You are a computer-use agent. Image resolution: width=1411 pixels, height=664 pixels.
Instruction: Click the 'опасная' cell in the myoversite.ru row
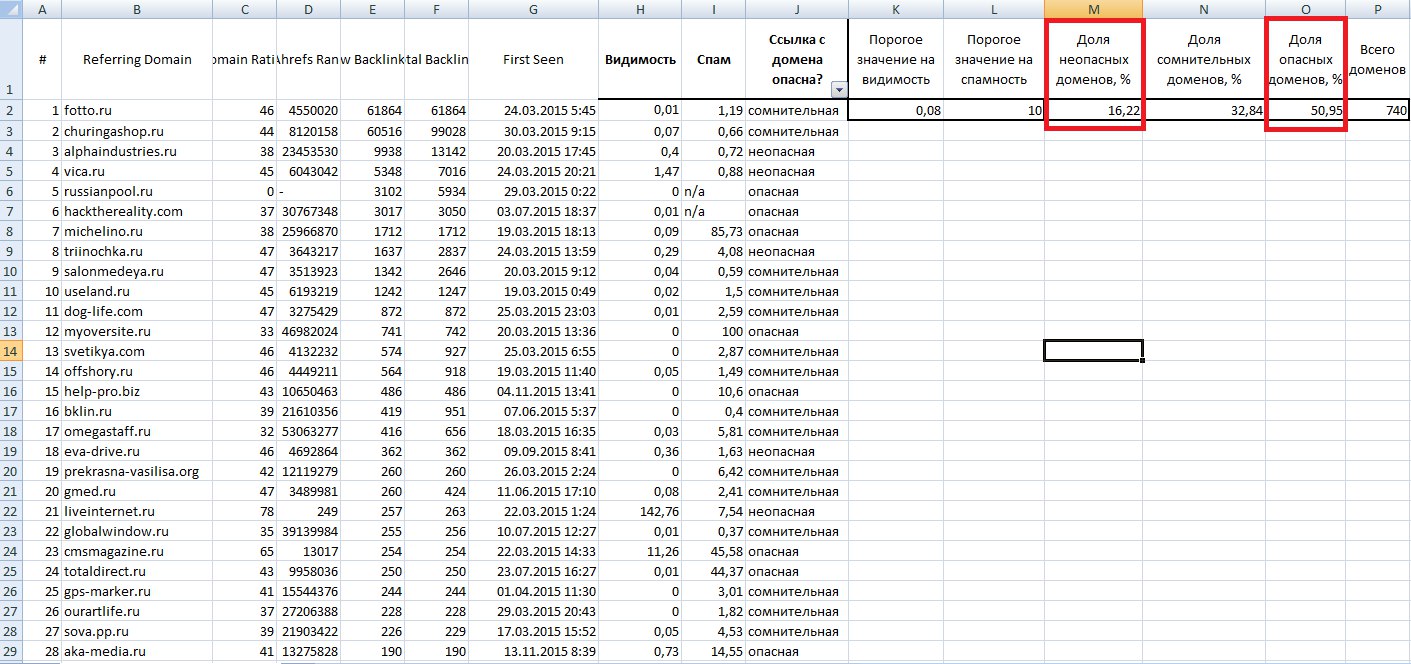coord(796,331)
